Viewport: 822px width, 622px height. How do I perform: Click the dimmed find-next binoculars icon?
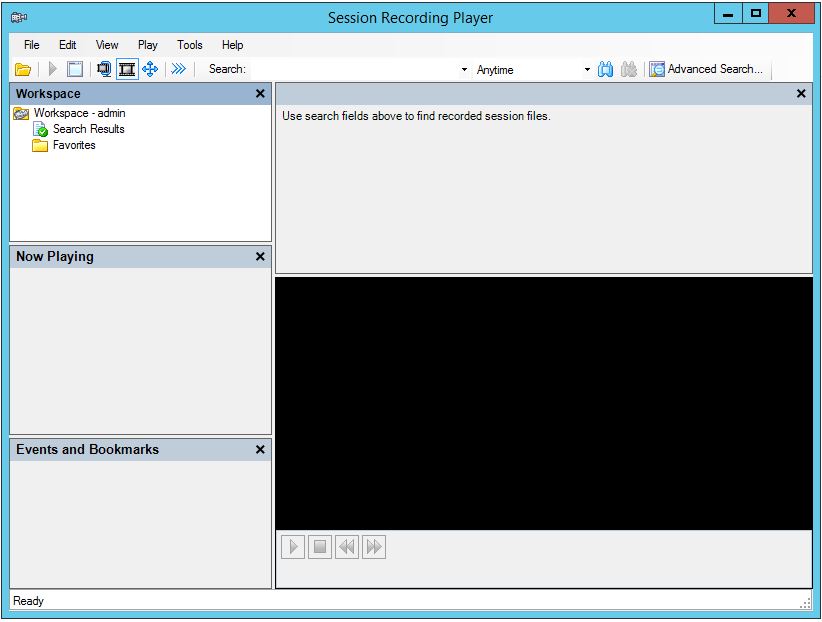628,69
